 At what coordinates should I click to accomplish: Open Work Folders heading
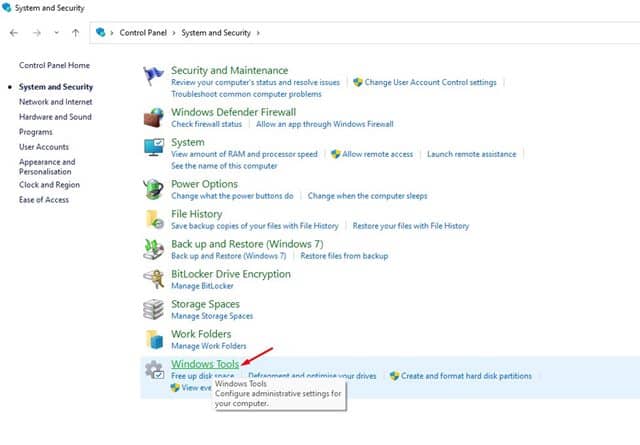click(x=201, y=334)
